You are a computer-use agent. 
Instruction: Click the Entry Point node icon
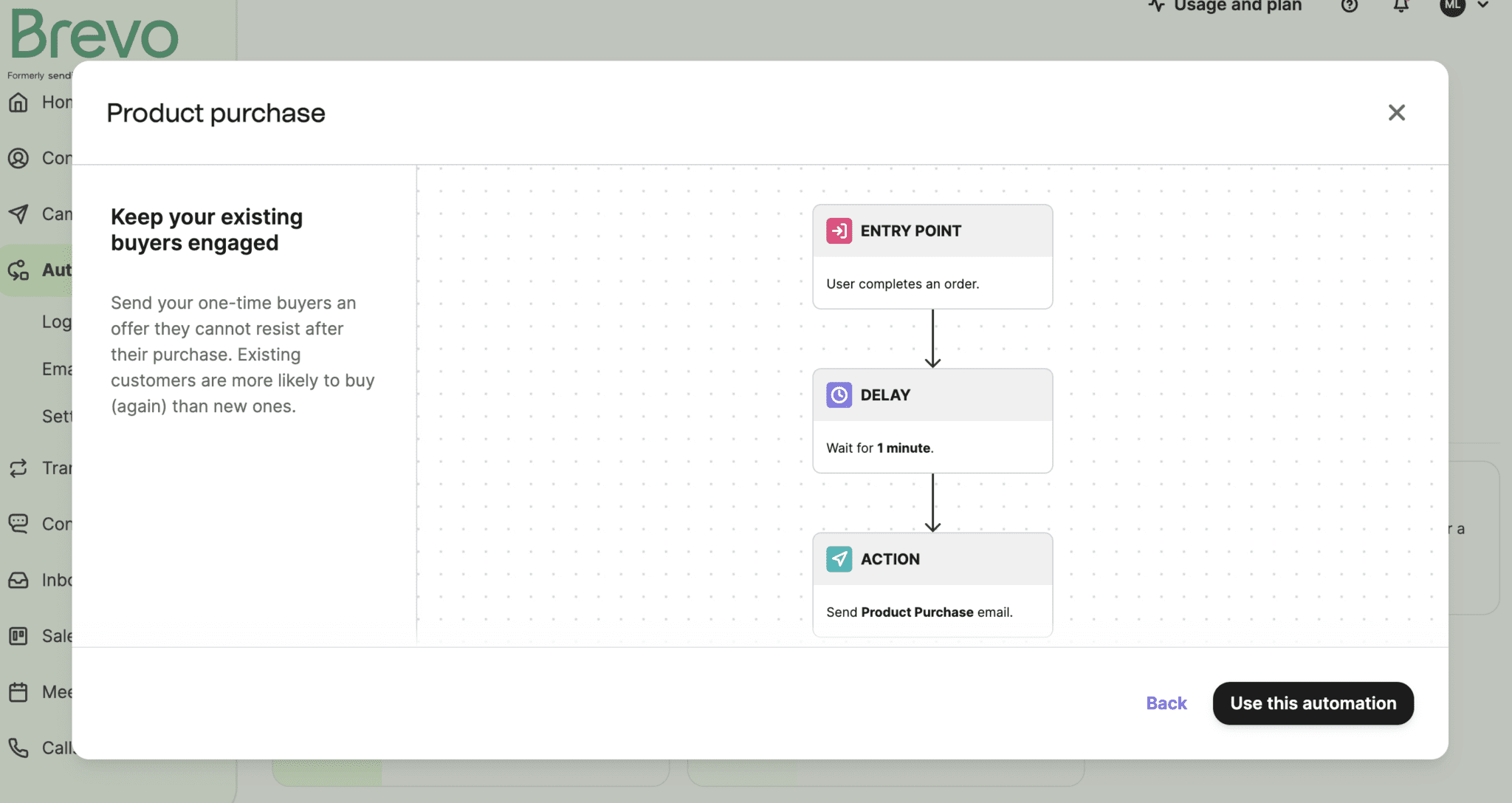click(x=839, y=230)
